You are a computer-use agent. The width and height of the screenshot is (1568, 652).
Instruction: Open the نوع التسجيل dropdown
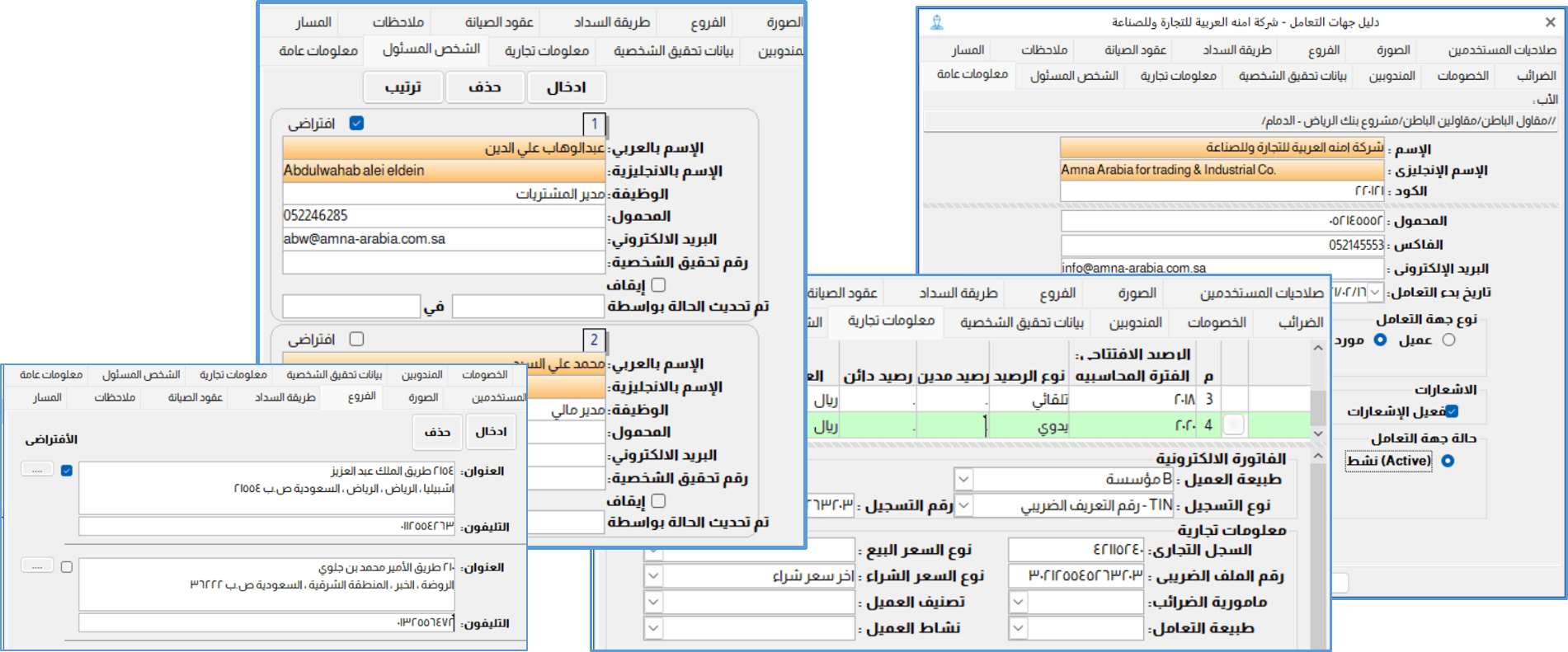963,504
